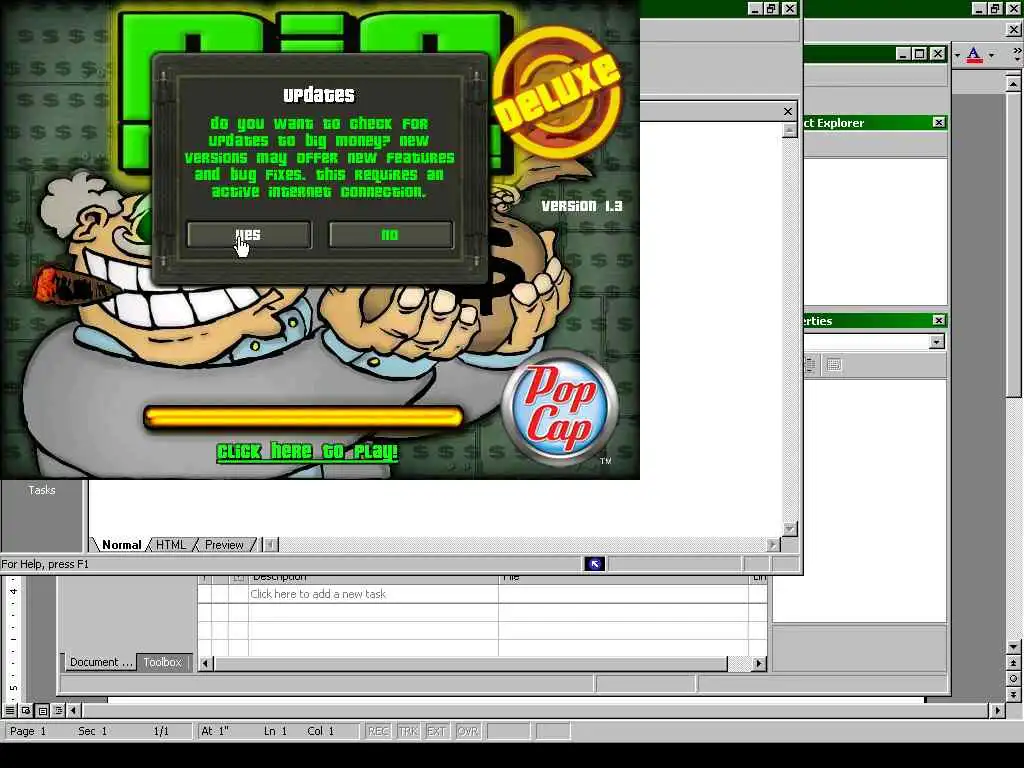Image resolution: width=1024 pixels, height=768 pixels.
Task: Click Yes in the Updates dialog
Action: [x=249, y=234]
